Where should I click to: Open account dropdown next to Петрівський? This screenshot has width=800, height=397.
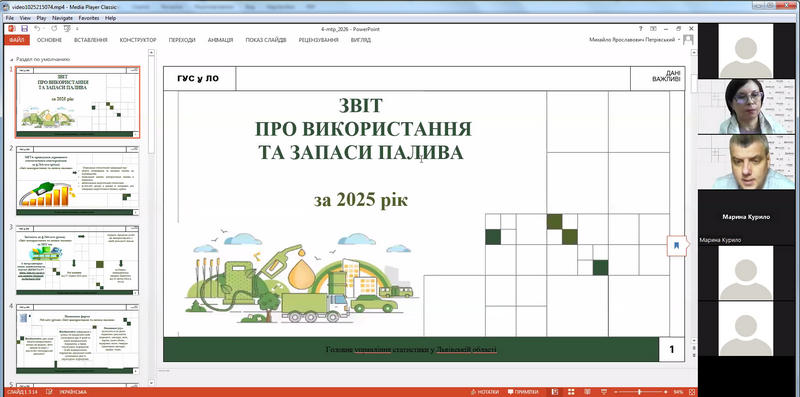coord(679,40)
